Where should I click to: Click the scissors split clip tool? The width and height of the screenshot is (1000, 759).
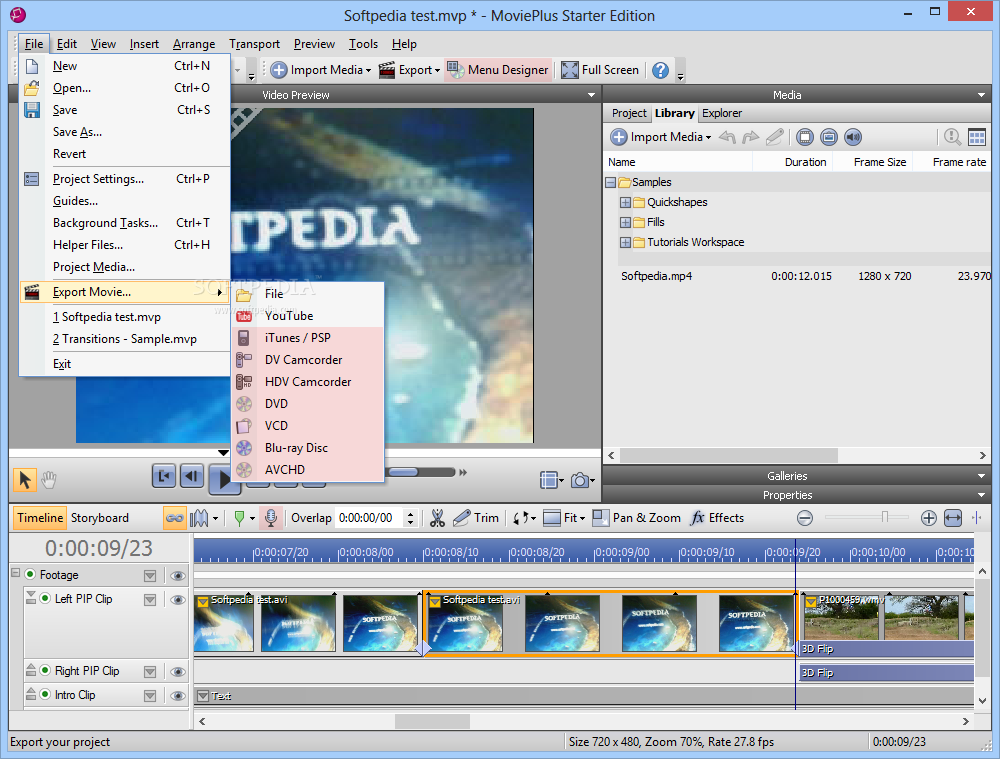(x=437, y=518)
